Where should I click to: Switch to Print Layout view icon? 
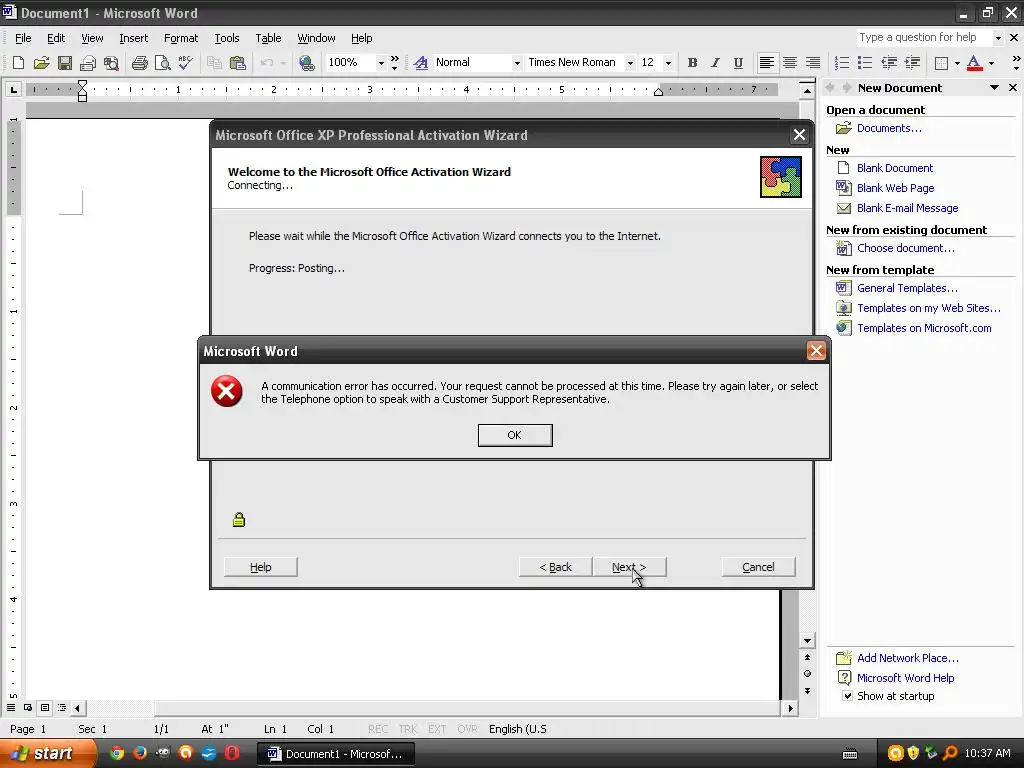tap(44, 707)
